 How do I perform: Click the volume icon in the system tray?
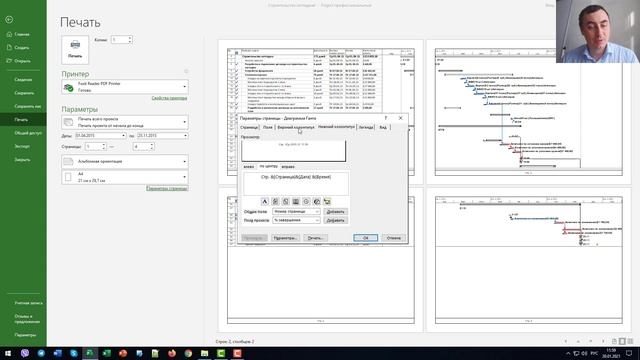click(584, 353)
